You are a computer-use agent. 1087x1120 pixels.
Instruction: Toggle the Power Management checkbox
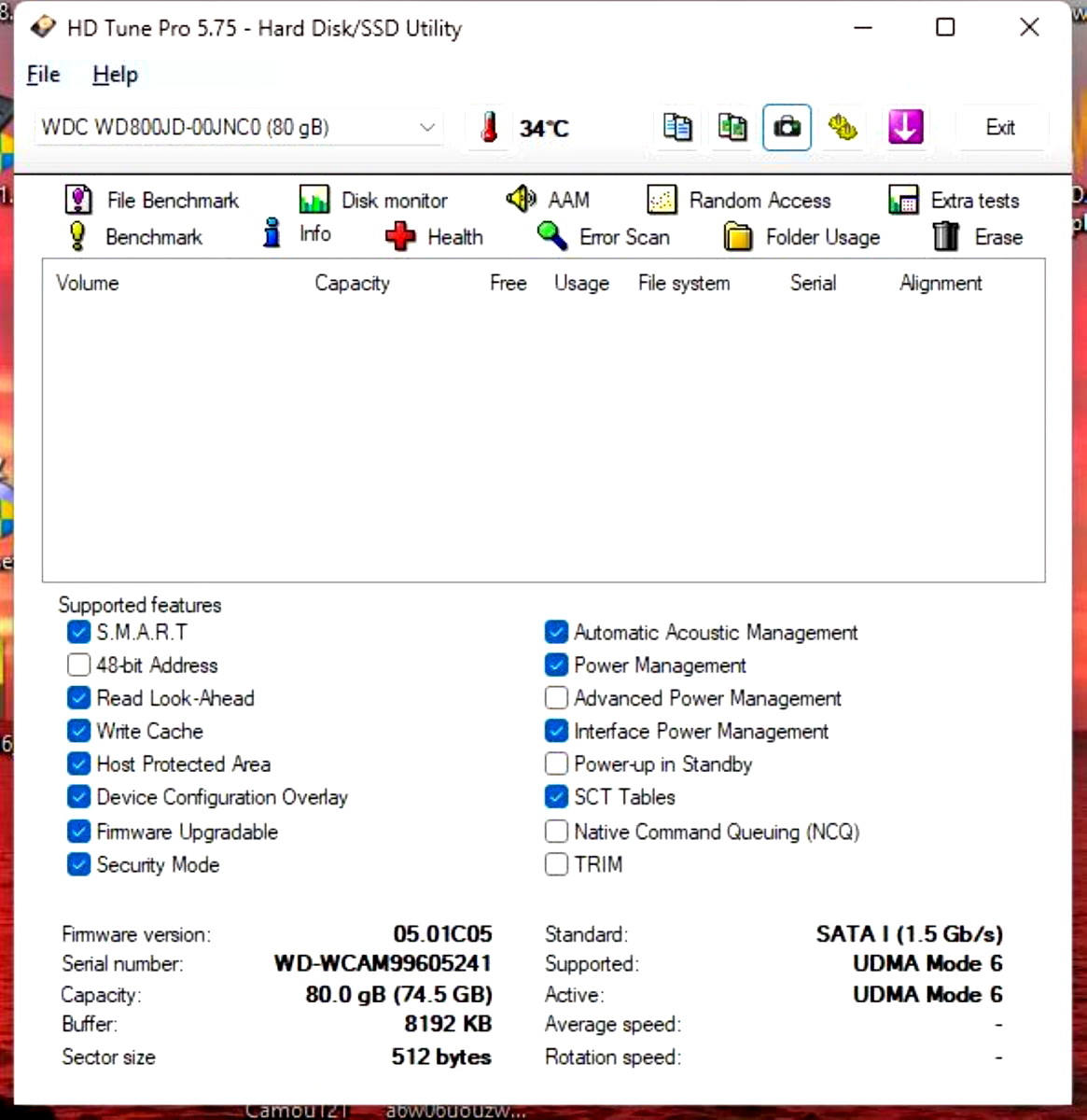click(556, 665)
